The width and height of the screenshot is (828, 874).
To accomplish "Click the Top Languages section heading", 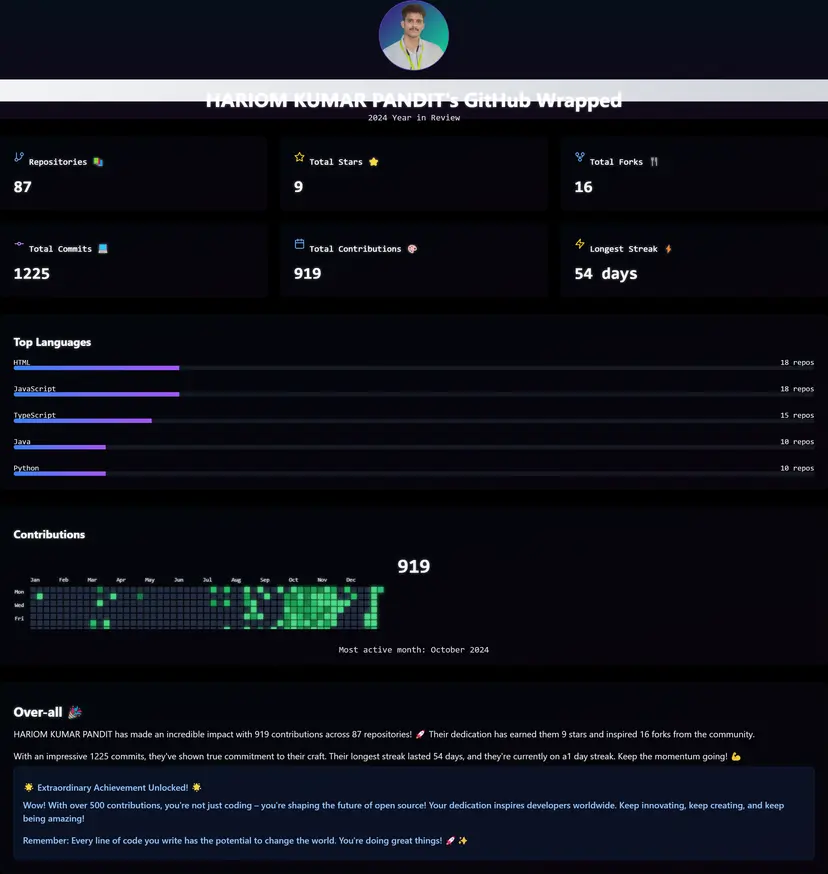I will [52, 341].
